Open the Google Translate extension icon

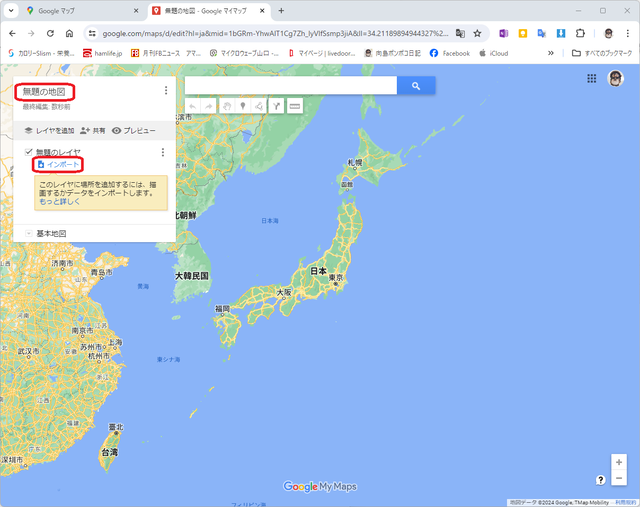pos(542,33)
